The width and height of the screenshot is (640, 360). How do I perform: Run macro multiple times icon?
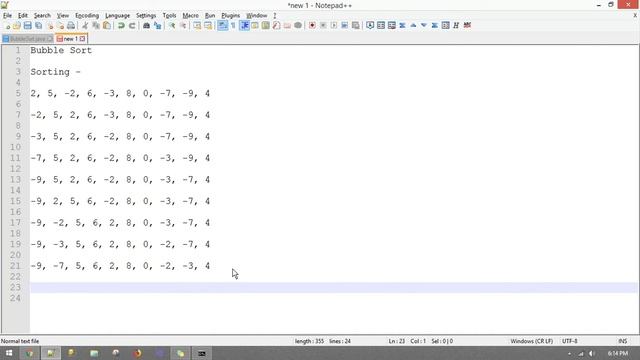pos(344,26)
